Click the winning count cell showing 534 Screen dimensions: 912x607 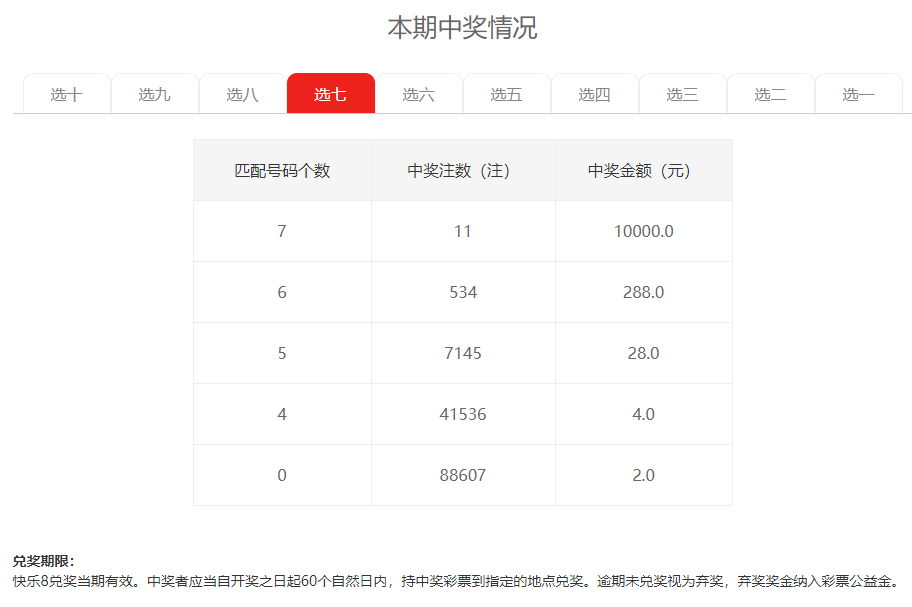tap(462, 292)
